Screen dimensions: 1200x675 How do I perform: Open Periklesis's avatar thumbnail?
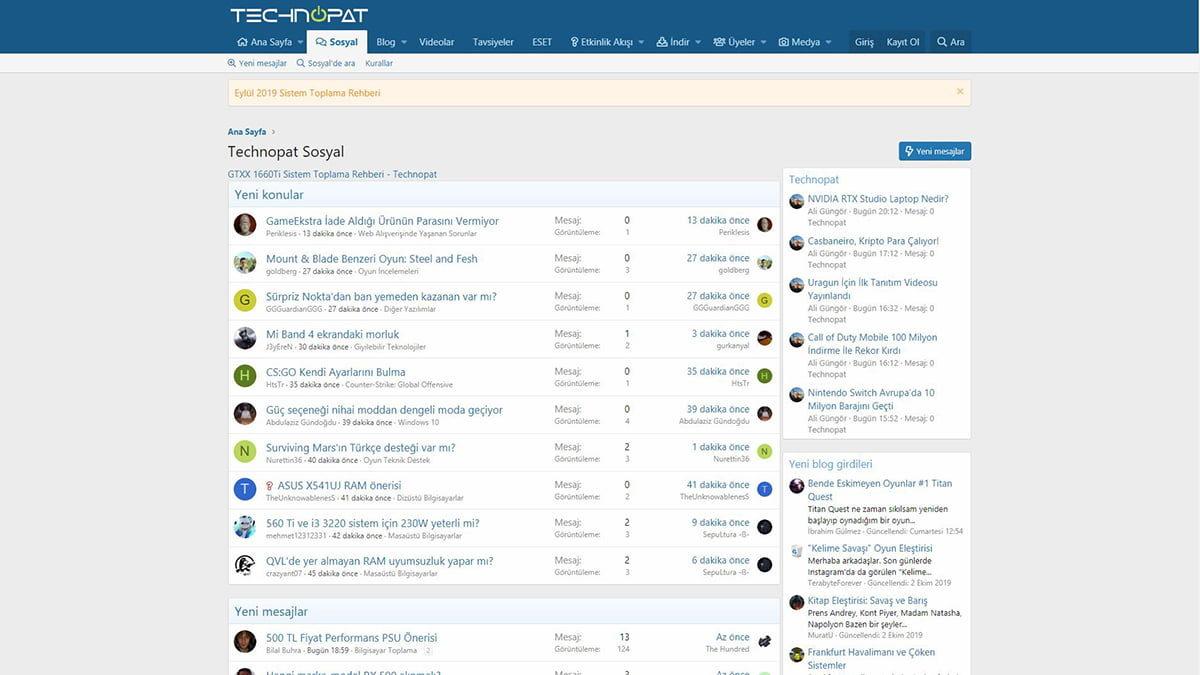click(245, 225)
